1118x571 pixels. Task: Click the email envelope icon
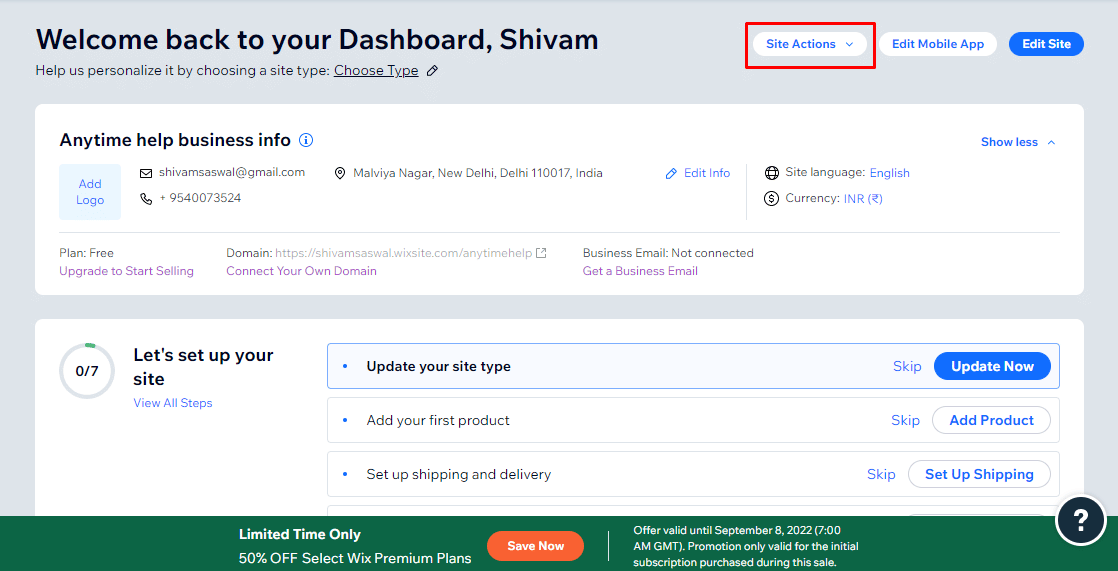146,173
